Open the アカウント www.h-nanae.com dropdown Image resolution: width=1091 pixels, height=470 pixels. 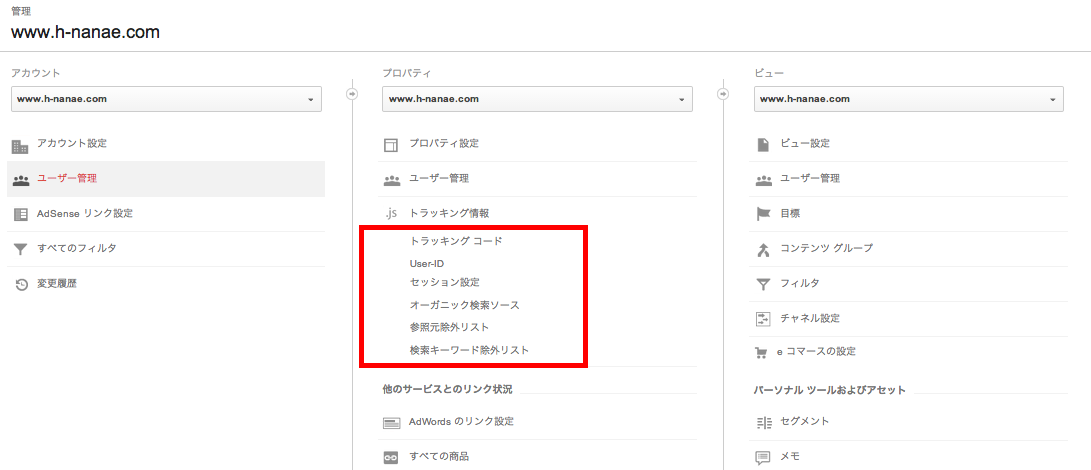click(166, 99)
